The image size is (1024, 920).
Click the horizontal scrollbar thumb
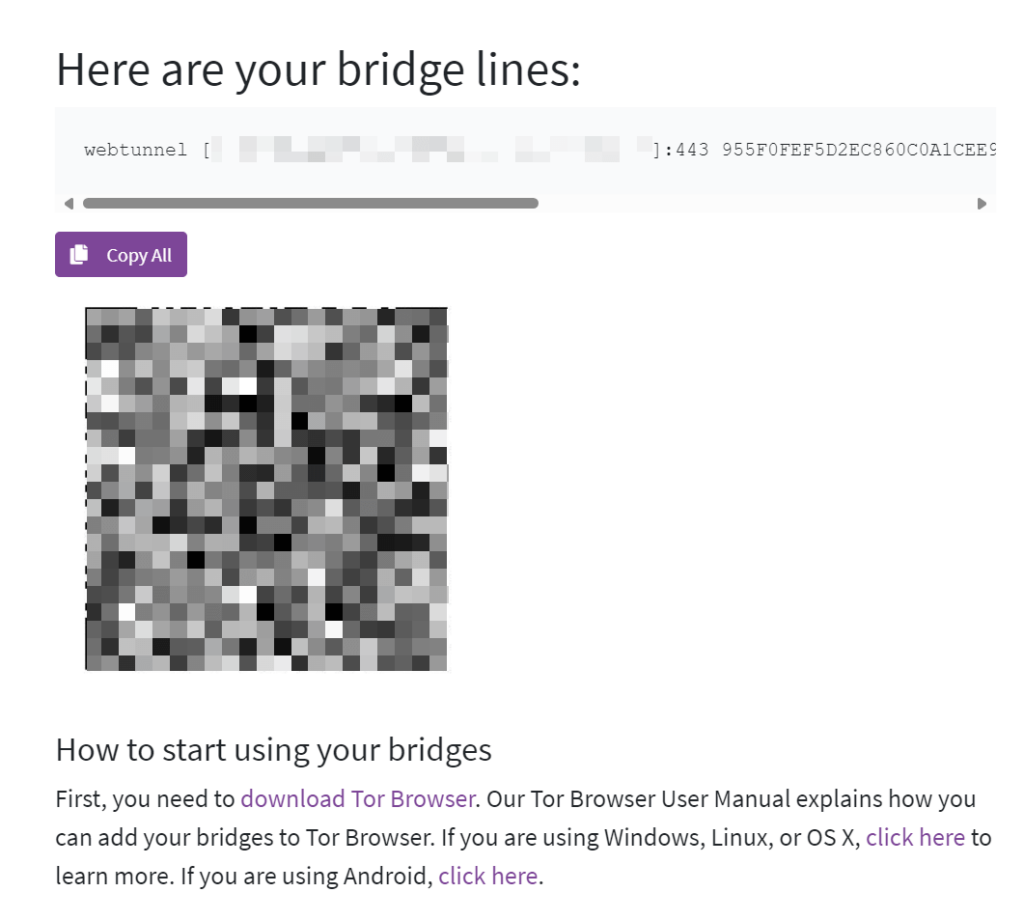(x=310, y=203)
